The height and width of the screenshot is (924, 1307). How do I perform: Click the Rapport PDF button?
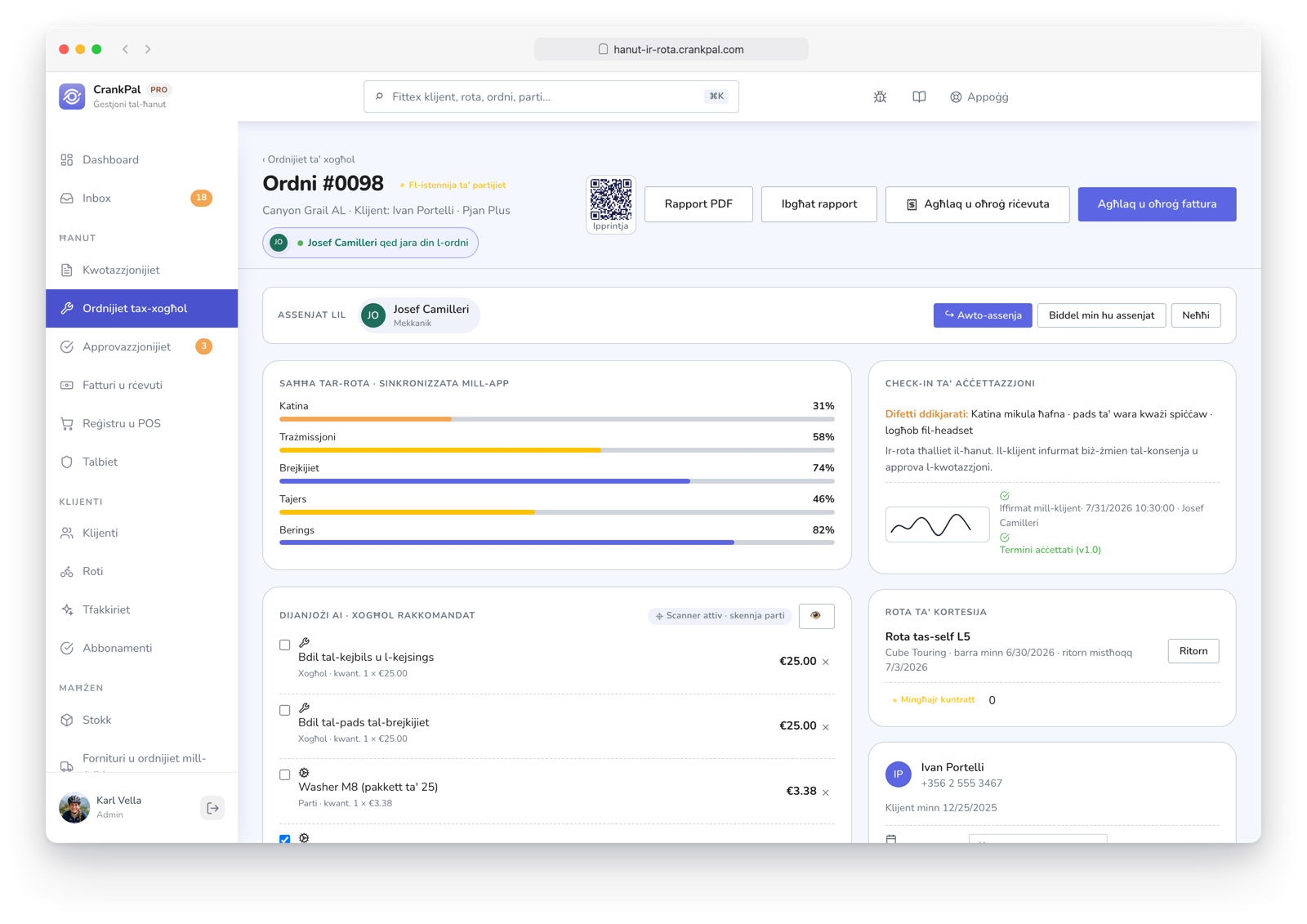tap(698, 204)
